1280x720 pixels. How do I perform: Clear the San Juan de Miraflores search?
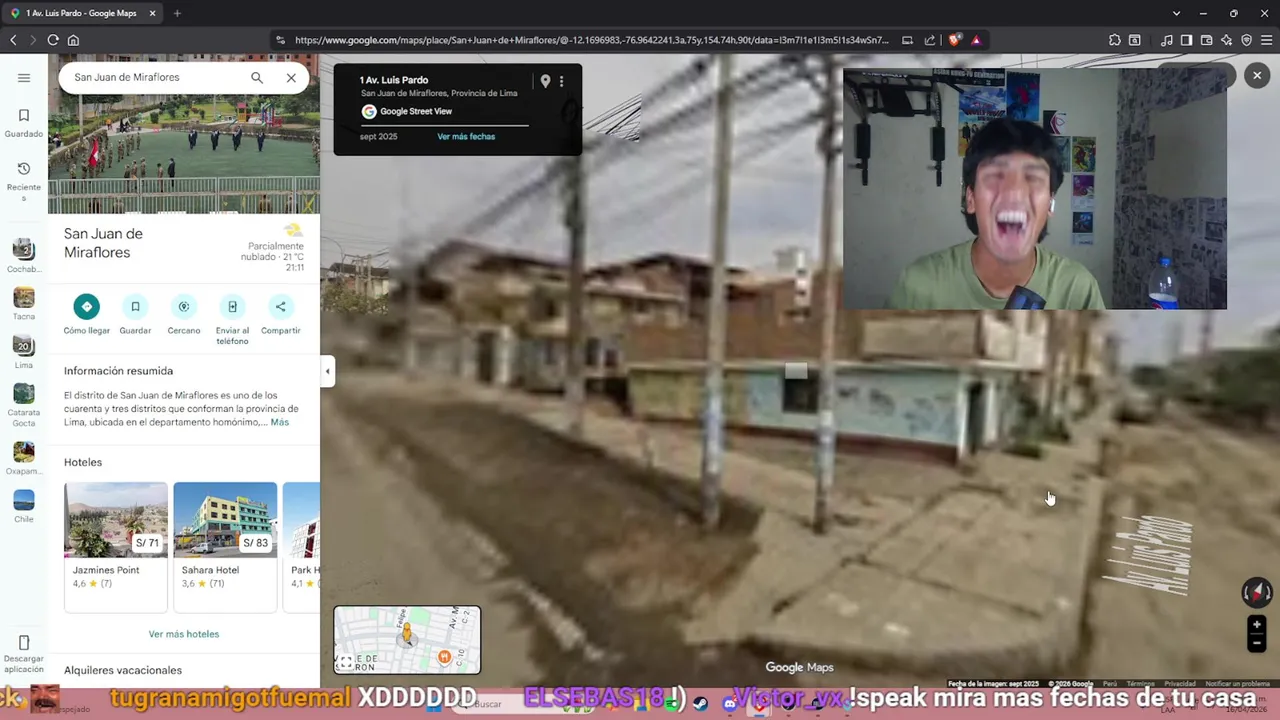click(x=291, y=77)
